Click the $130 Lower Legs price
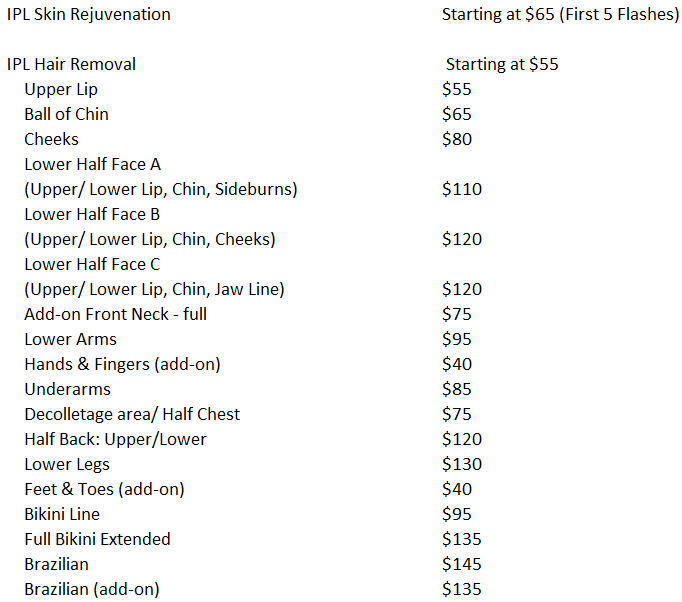Image resolution: width=682 pixels, height=602 pixels. 461,464
